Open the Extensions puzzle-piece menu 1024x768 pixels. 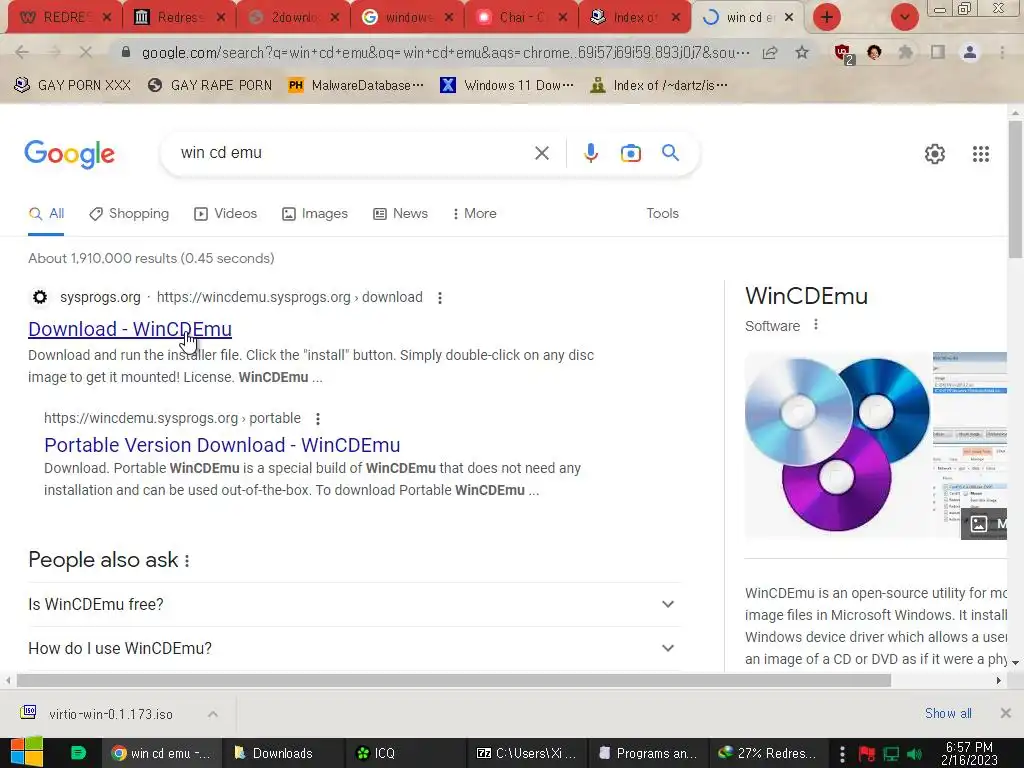point(905,52)
